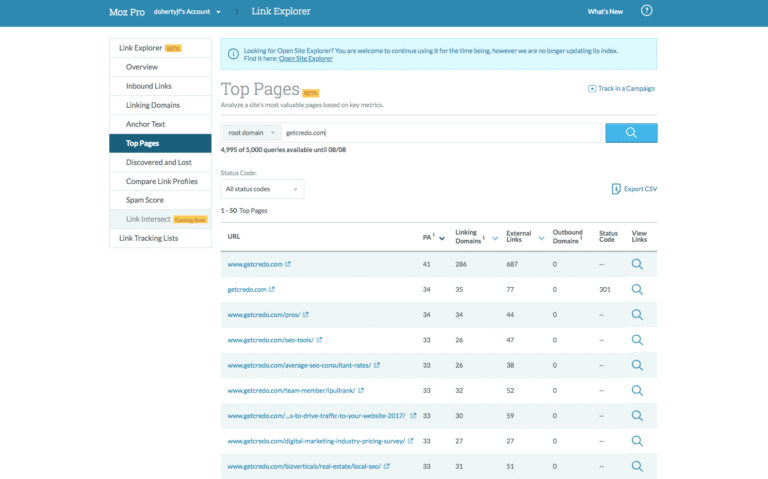
Task: Click external-link icon beside drive-traffic-to-your-website-2017 URL
Action: click(413, 415)
